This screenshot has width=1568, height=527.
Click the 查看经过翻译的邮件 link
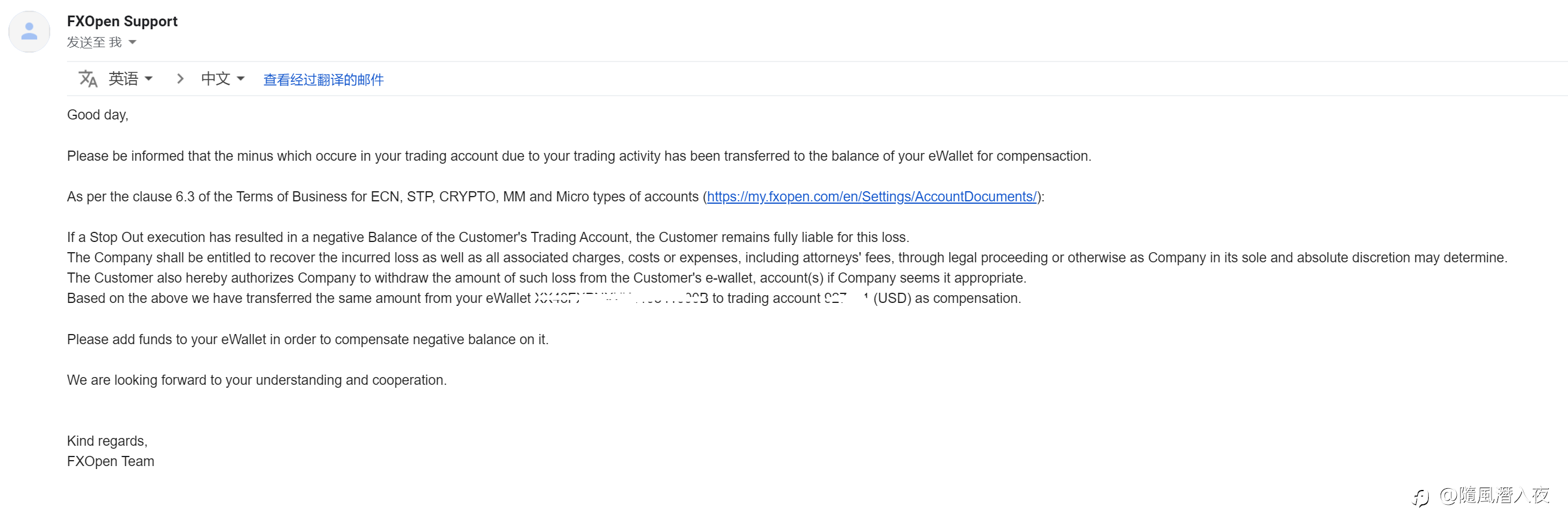[323, 79]
